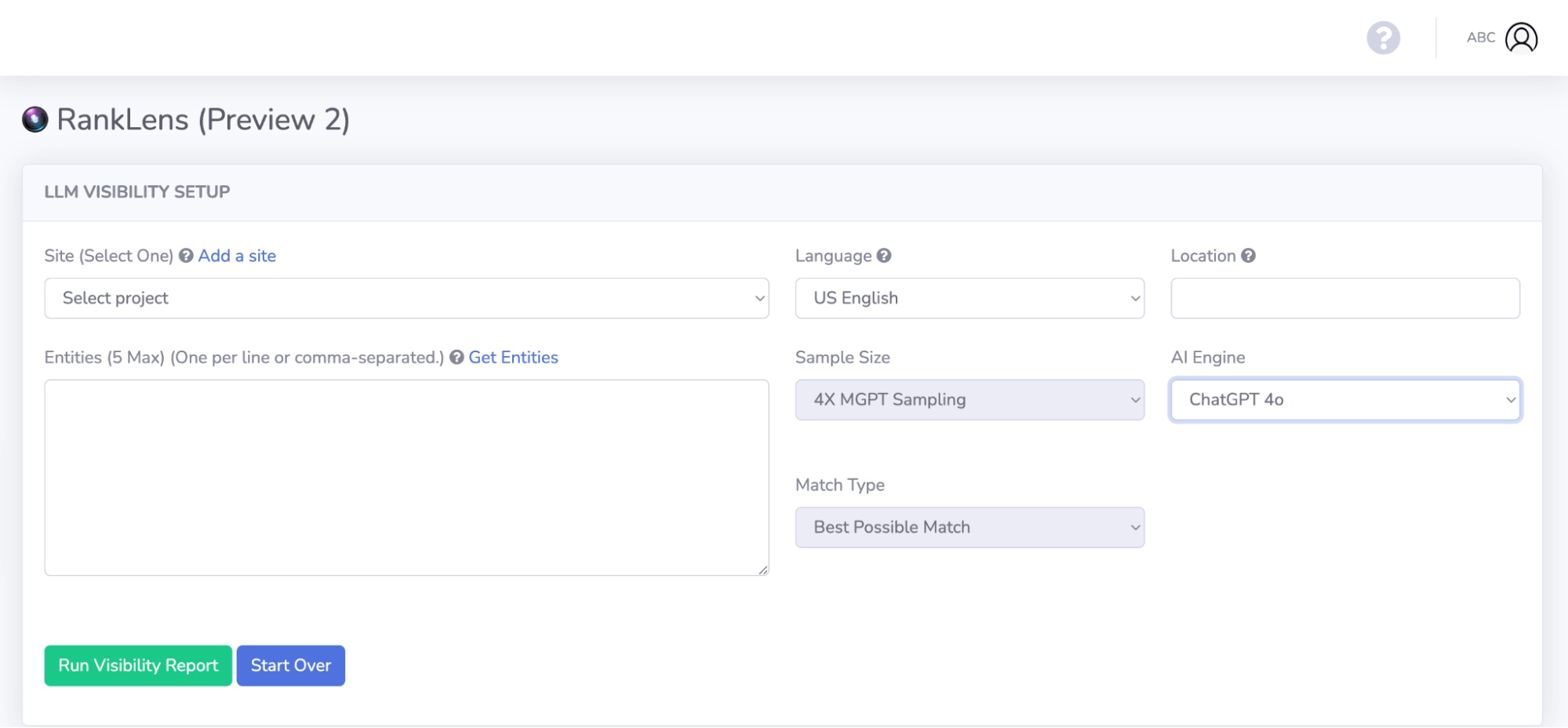Open the ChatGPT 4o AI Engine dropdown
Viewport: 1568px width, 728px height.
pyautogui.click(x=1345, y=400)
